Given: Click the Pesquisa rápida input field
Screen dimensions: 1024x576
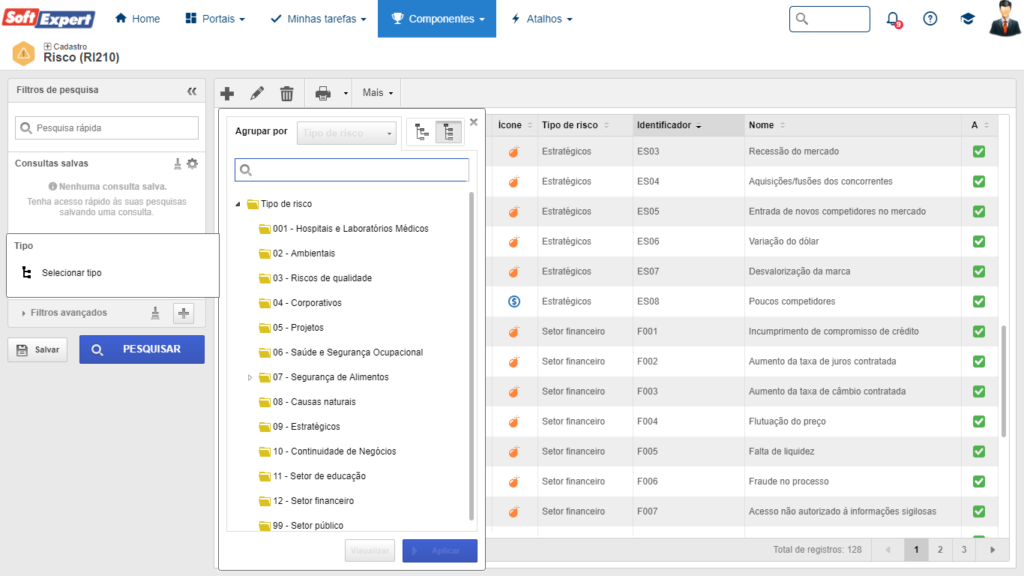Looking at the screenshot, I should pyautogui.click(x=107, y=128).
